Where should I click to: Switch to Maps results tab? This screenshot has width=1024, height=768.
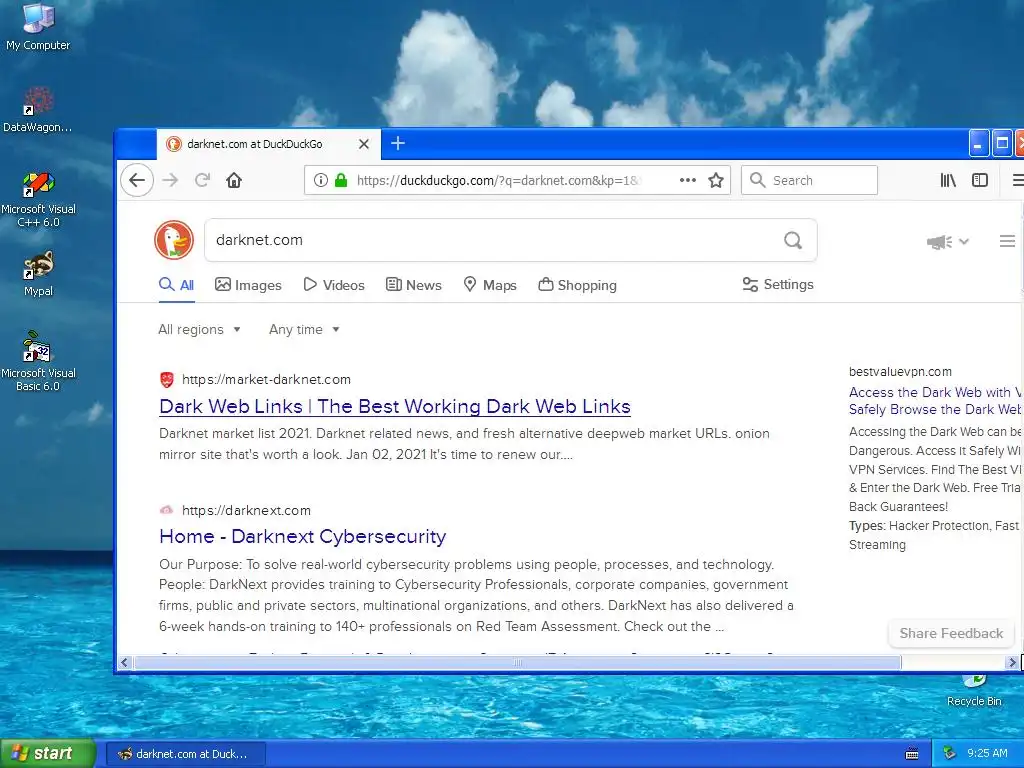490,285
